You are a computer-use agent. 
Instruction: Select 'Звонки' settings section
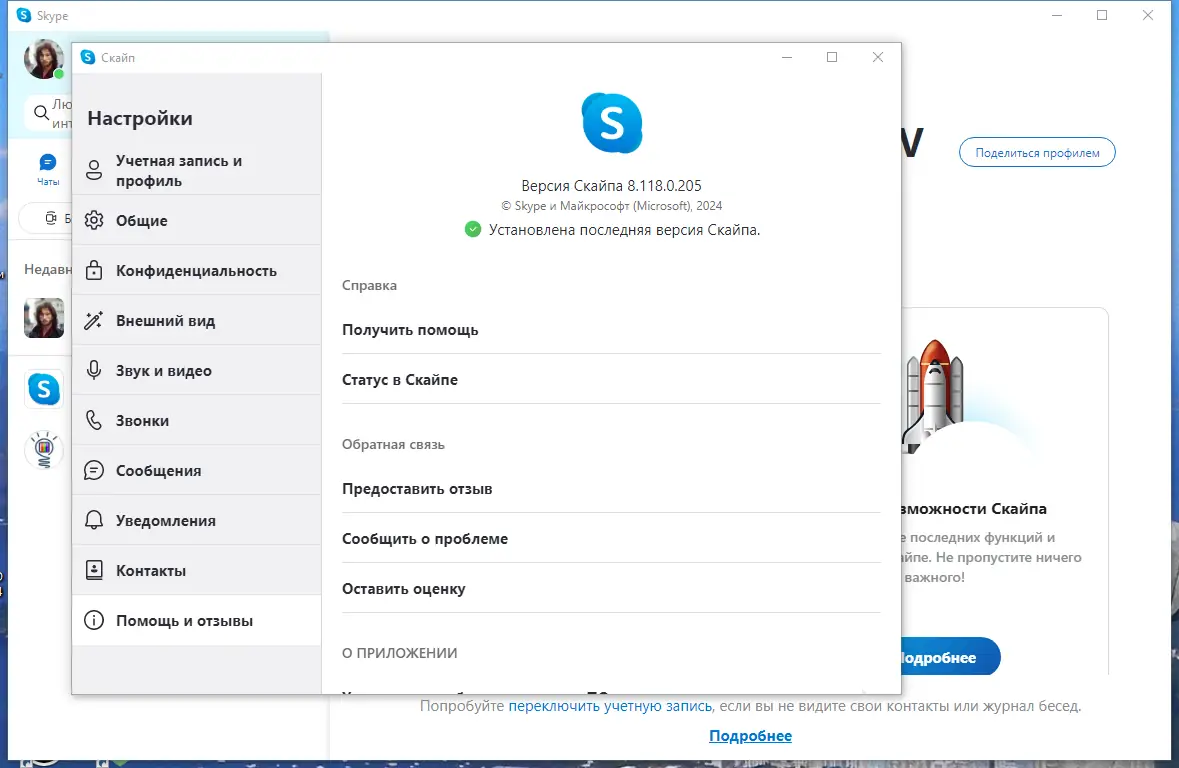pos(197,420)
